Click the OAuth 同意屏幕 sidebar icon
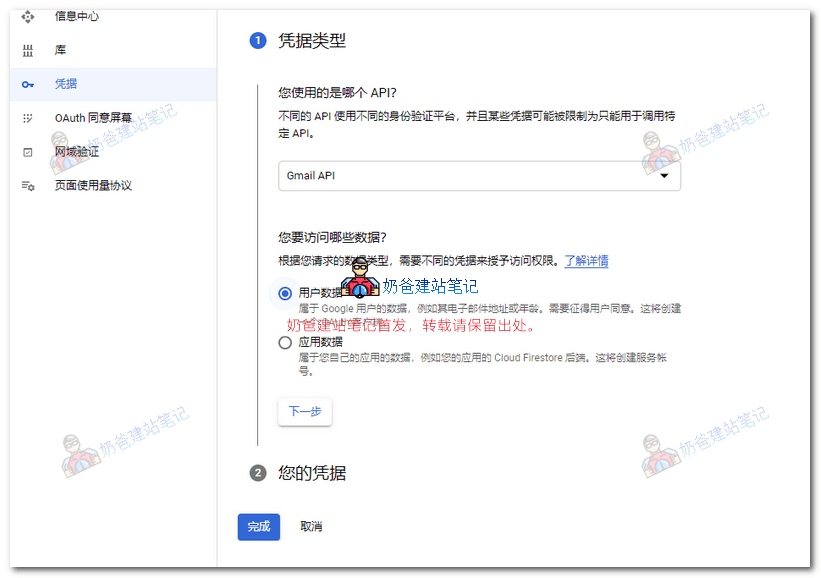This screenshot has height=578, width=821. pos(26,118)
